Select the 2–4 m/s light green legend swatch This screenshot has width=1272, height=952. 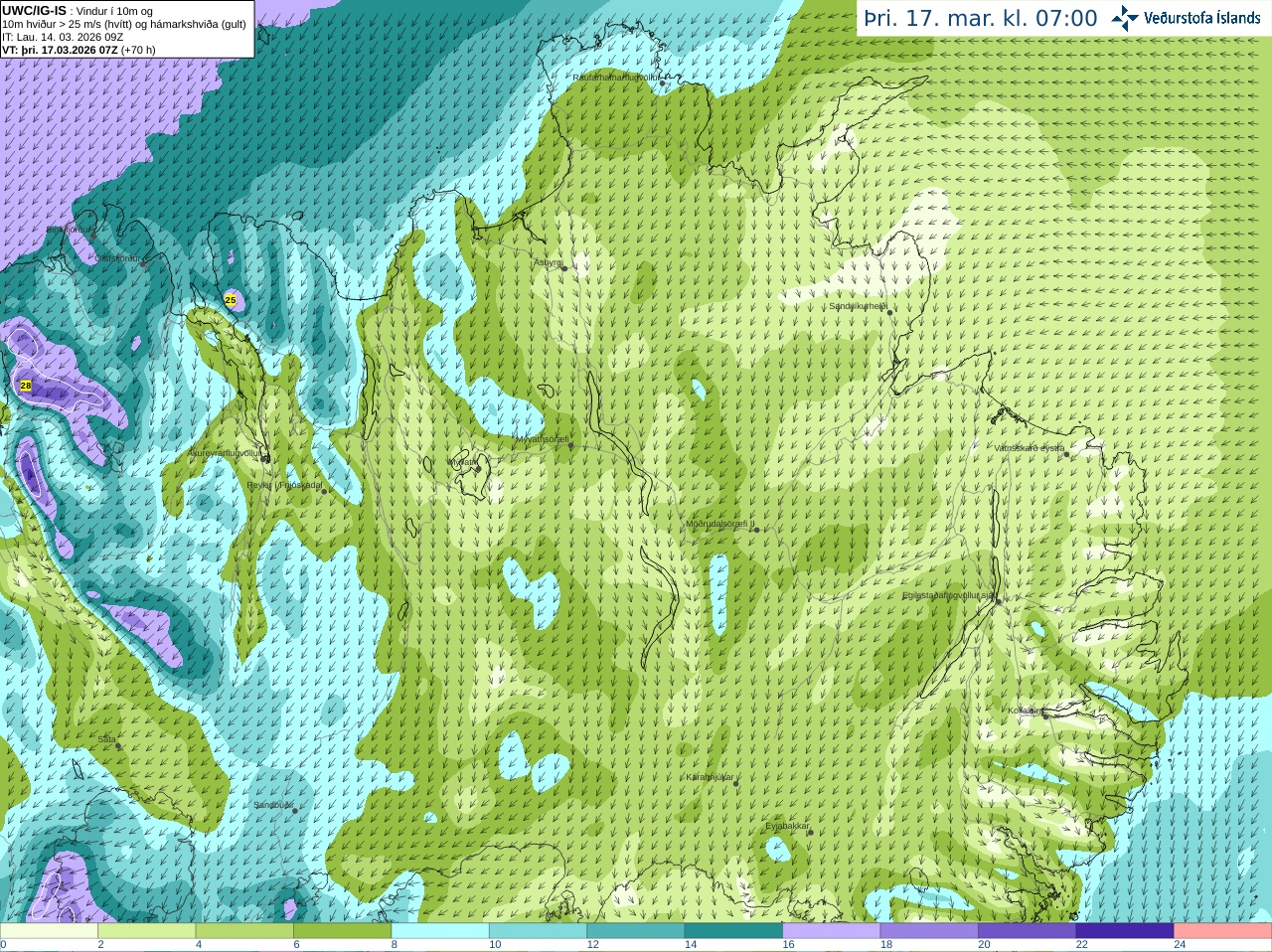[146, 931]
